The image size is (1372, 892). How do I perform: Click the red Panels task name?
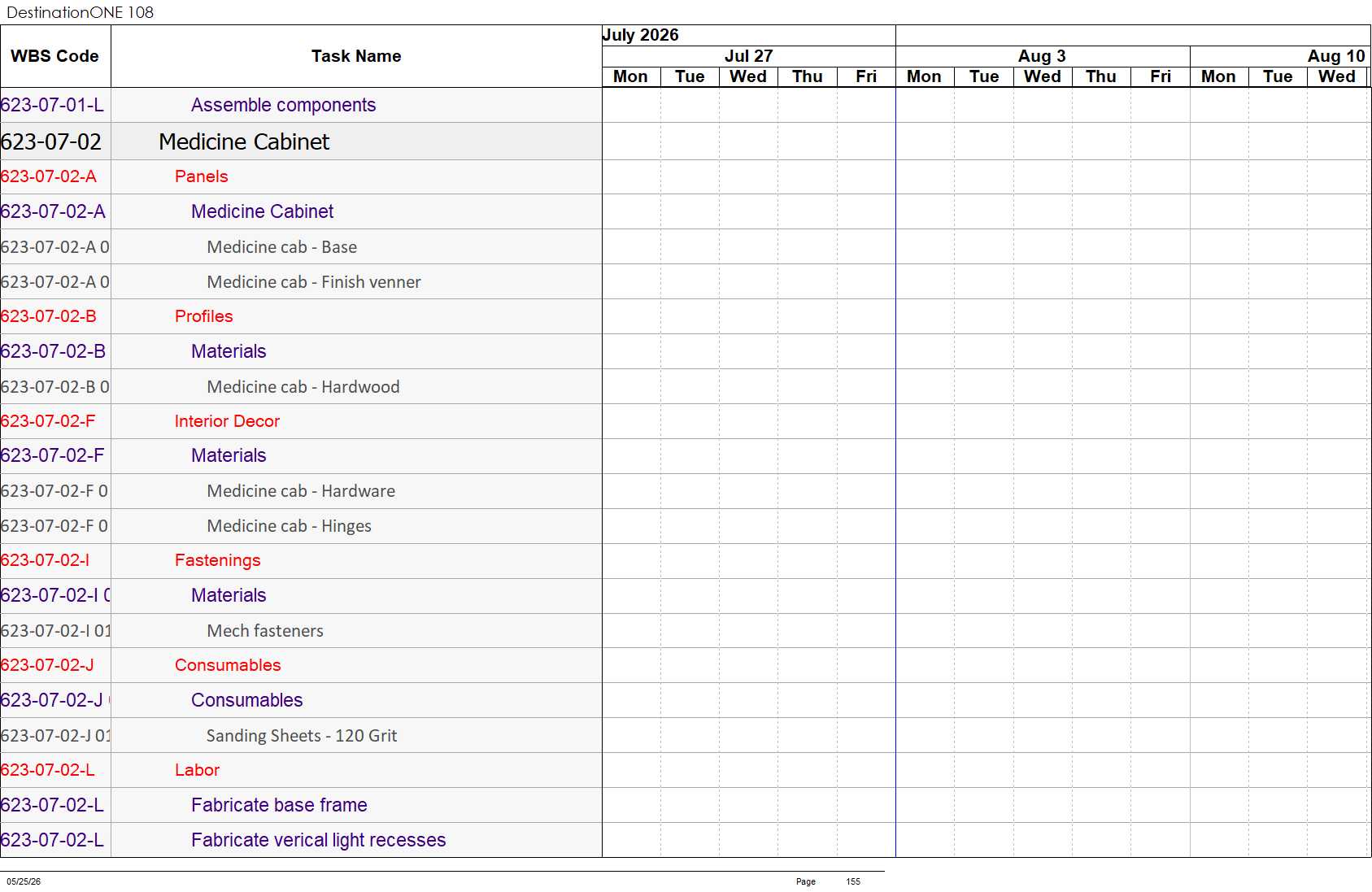[201, 176]
